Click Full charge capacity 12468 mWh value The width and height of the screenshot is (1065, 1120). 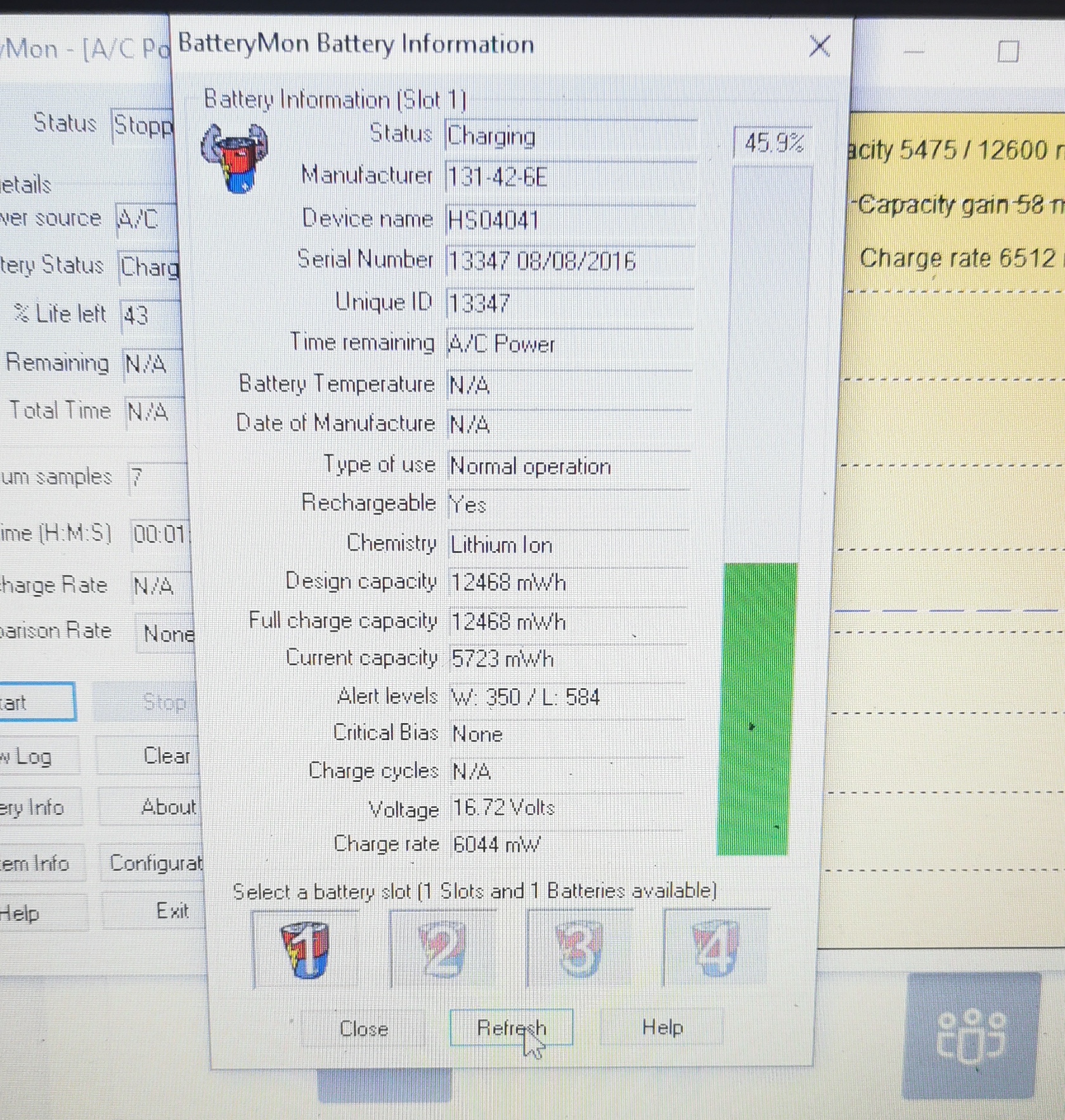568,622
